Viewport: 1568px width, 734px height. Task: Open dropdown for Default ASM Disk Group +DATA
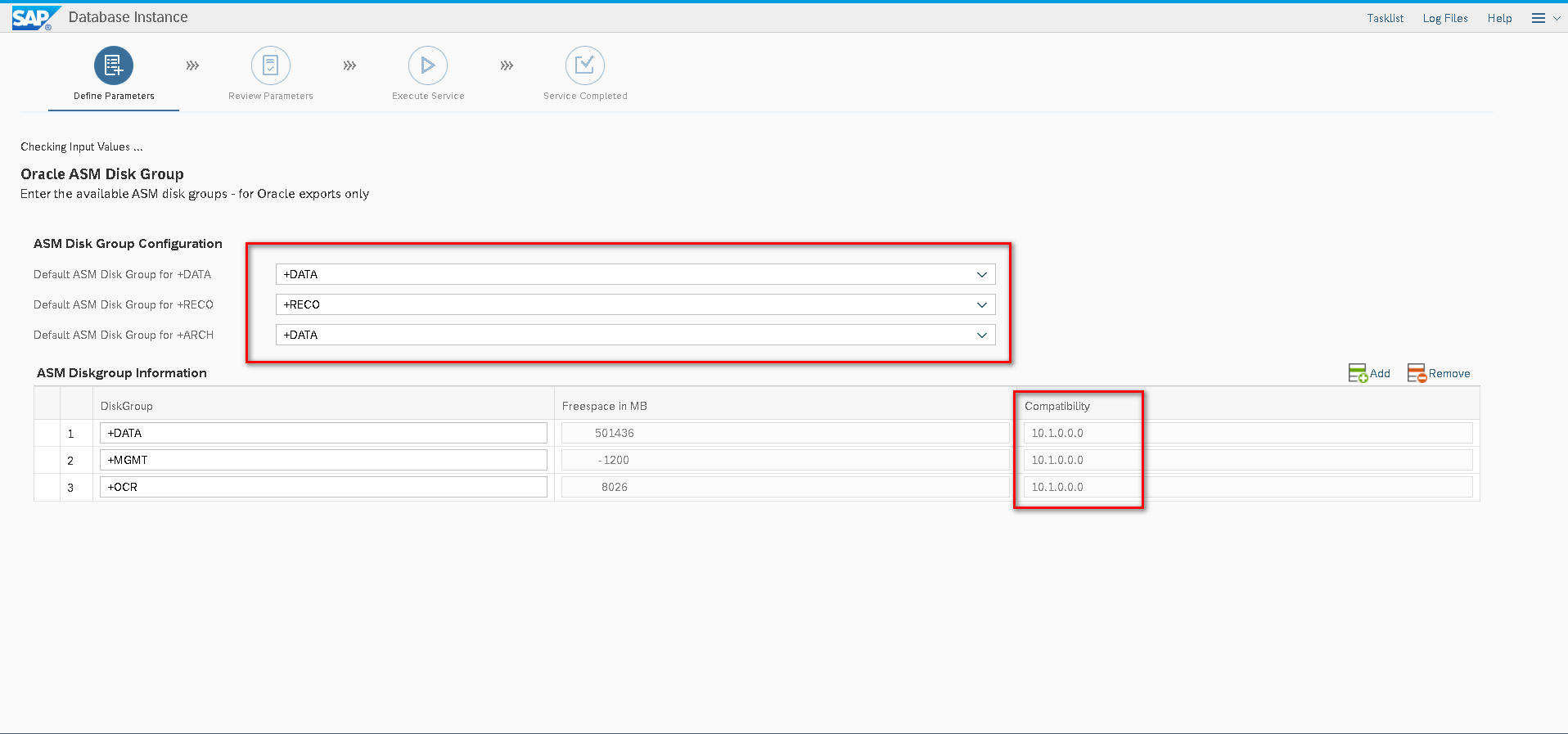[x=982, y=274]
